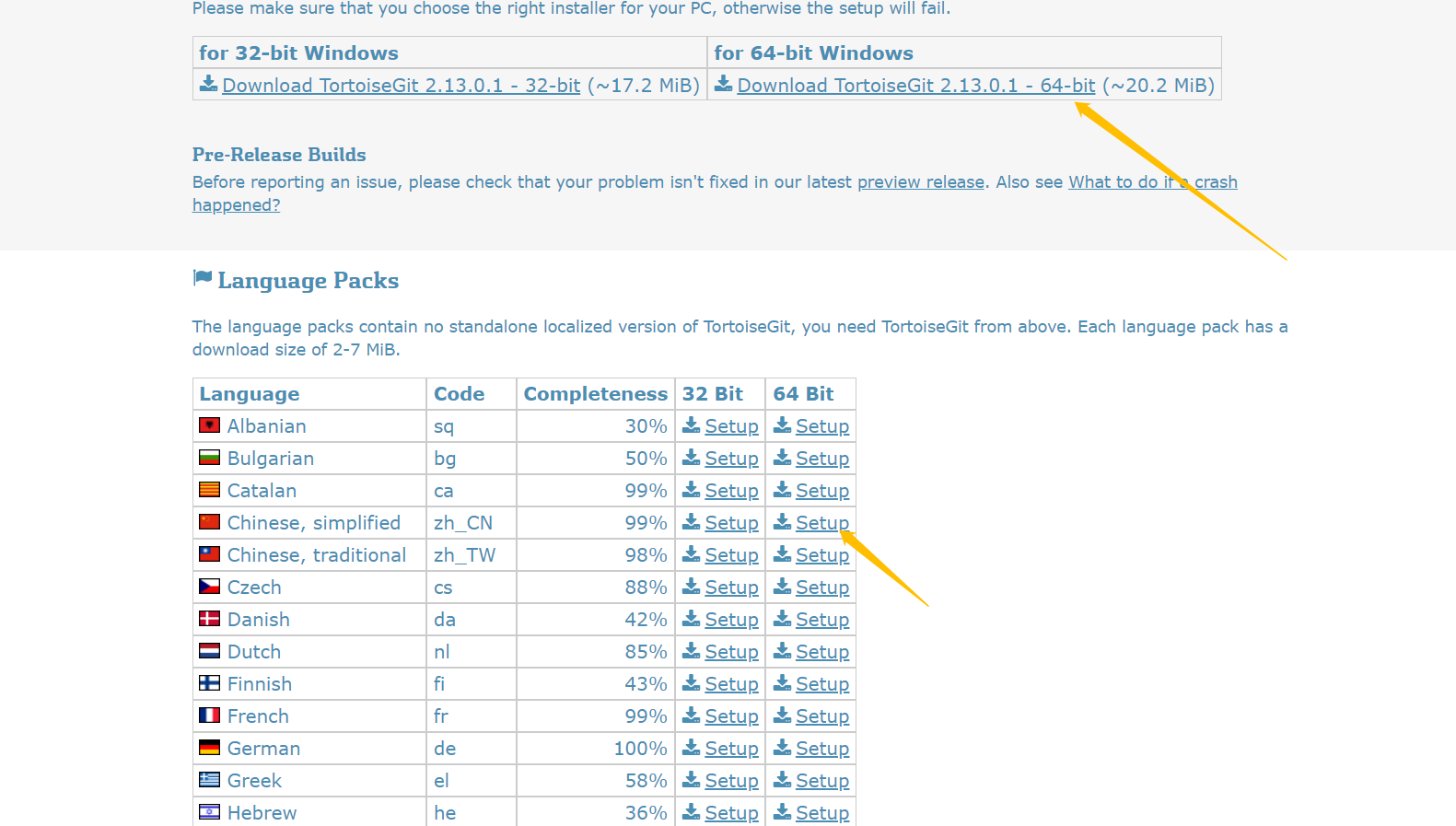
Task: Download Greek 64 Bit Setup
Action: (822, 781)
